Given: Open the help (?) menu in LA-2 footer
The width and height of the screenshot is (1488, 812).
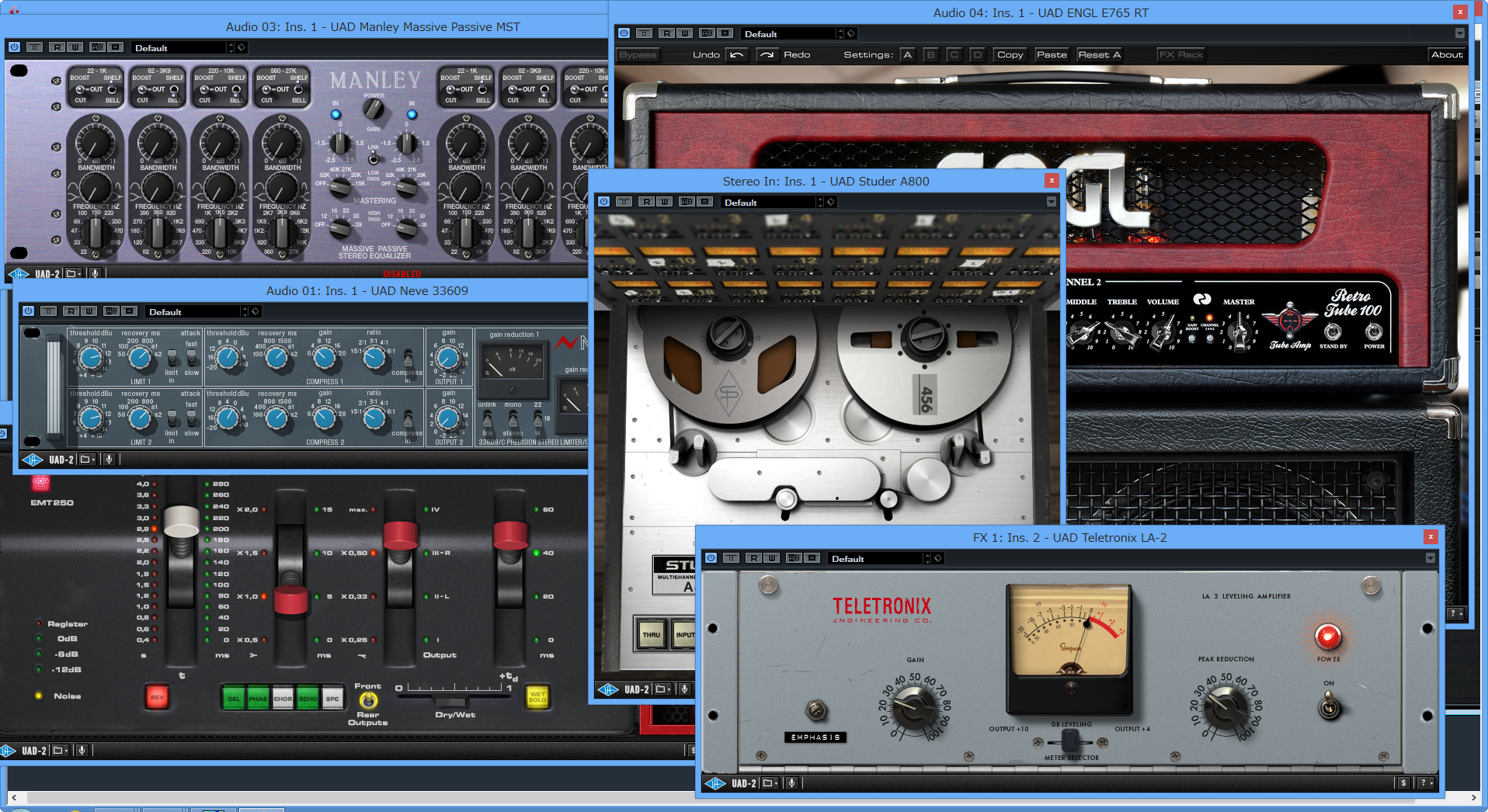Looking at the screenshot, I should click(1426, 783).
